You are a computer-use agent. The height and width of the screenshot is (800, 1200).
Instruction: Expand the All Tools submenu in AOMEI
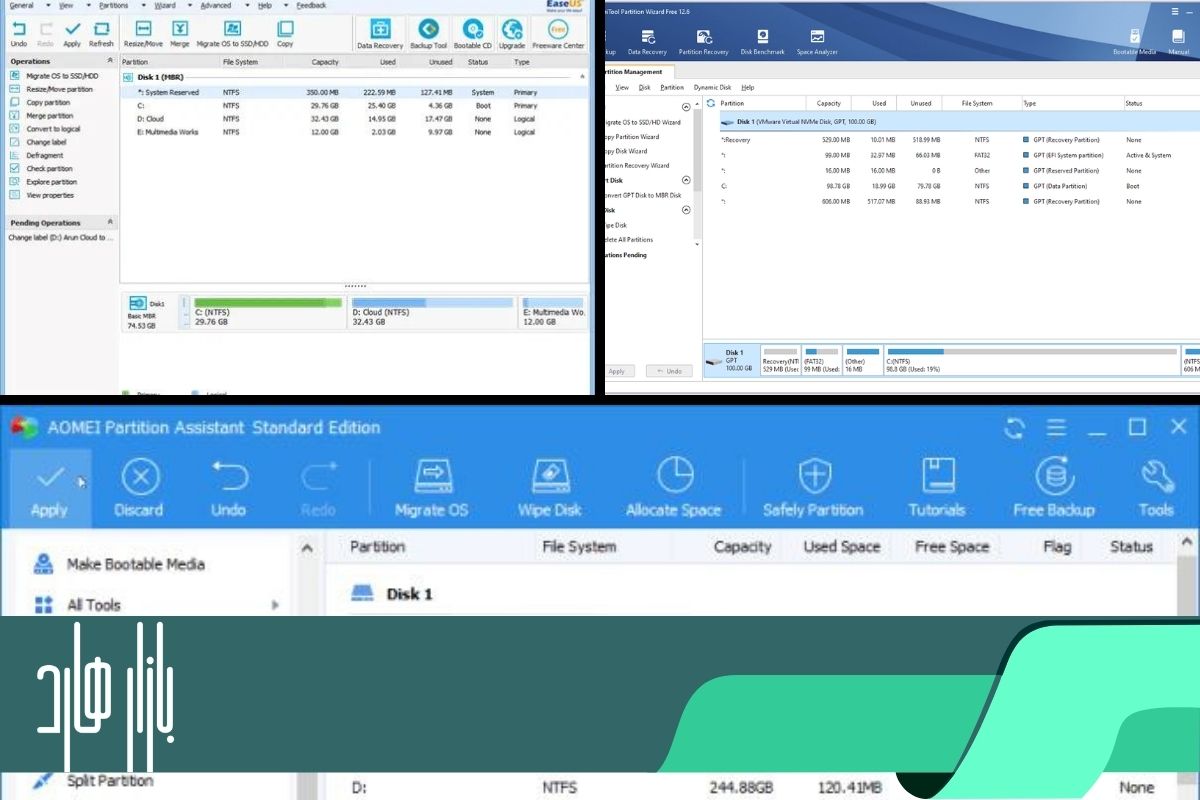click(x=275, y=605)
